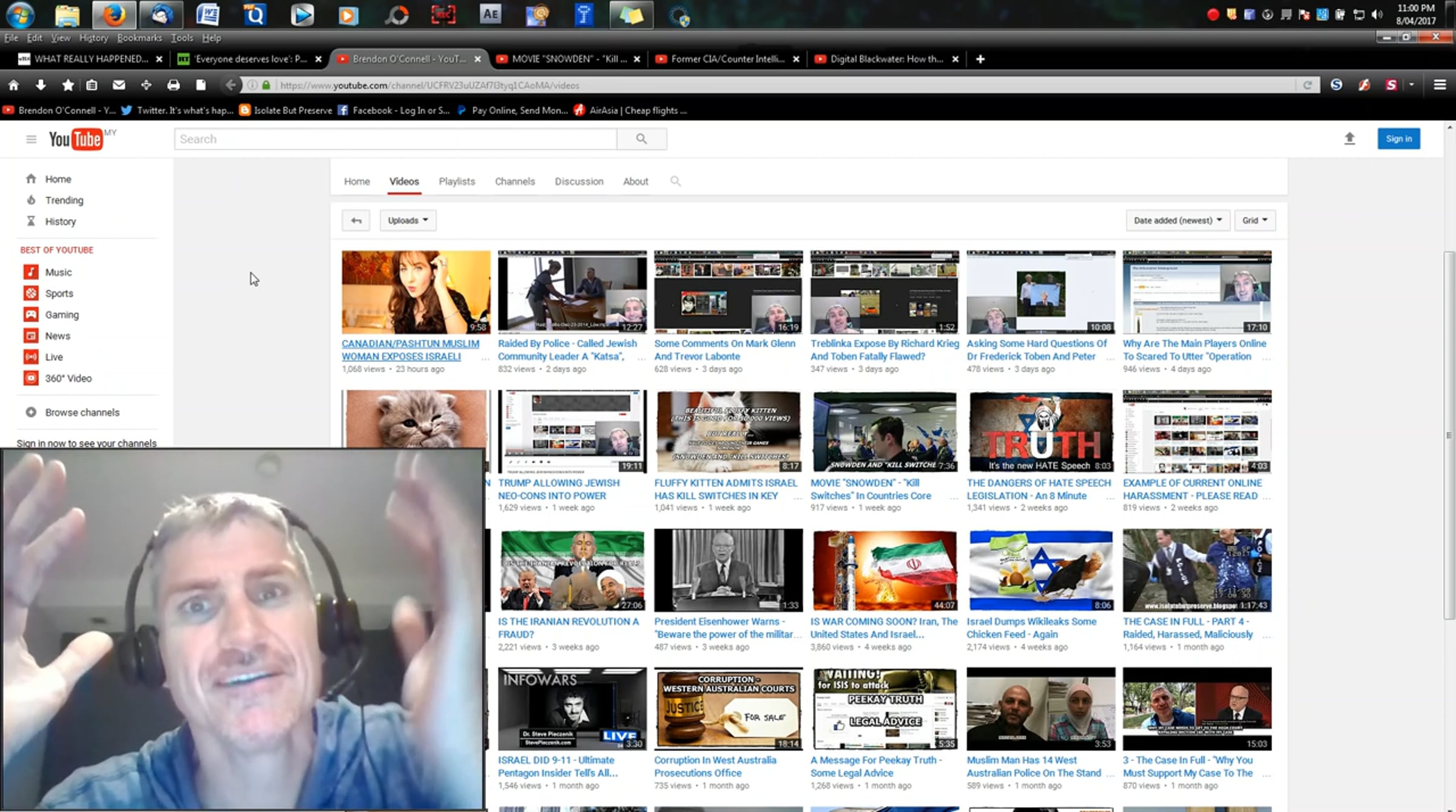Click the YouTube upload arrow icon
This screenshot has height=812, width=1456.
click(1349, 139)
